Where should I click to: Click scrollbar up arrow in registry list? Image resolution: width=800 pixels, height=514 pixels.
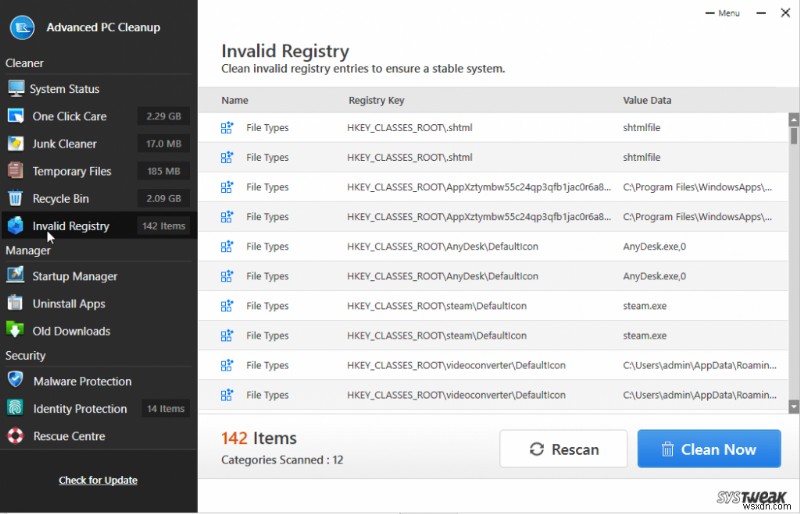click(x=793, y=120)
